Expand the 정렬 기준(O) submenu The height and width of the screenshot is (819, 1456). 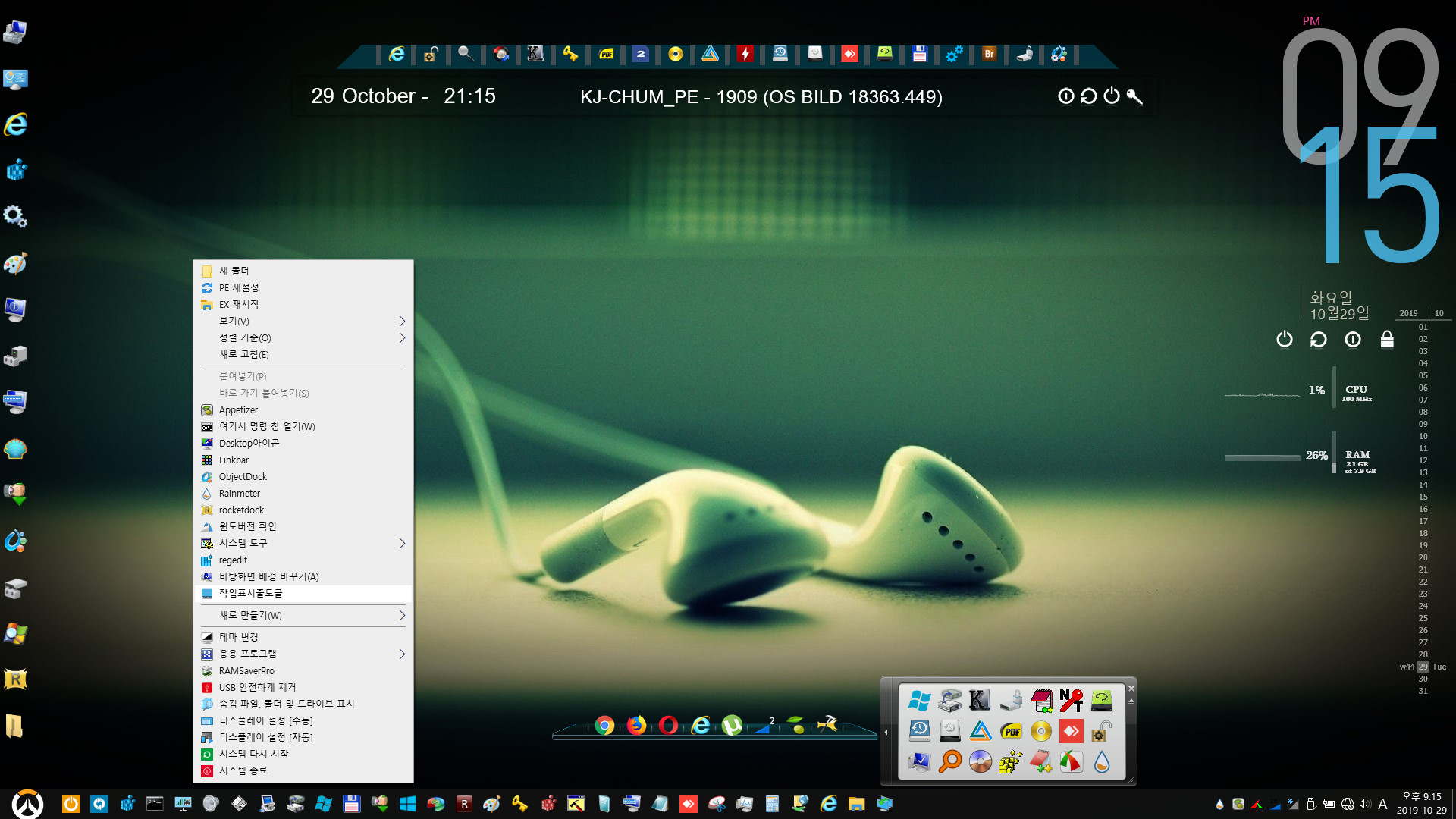click(303, 337)
